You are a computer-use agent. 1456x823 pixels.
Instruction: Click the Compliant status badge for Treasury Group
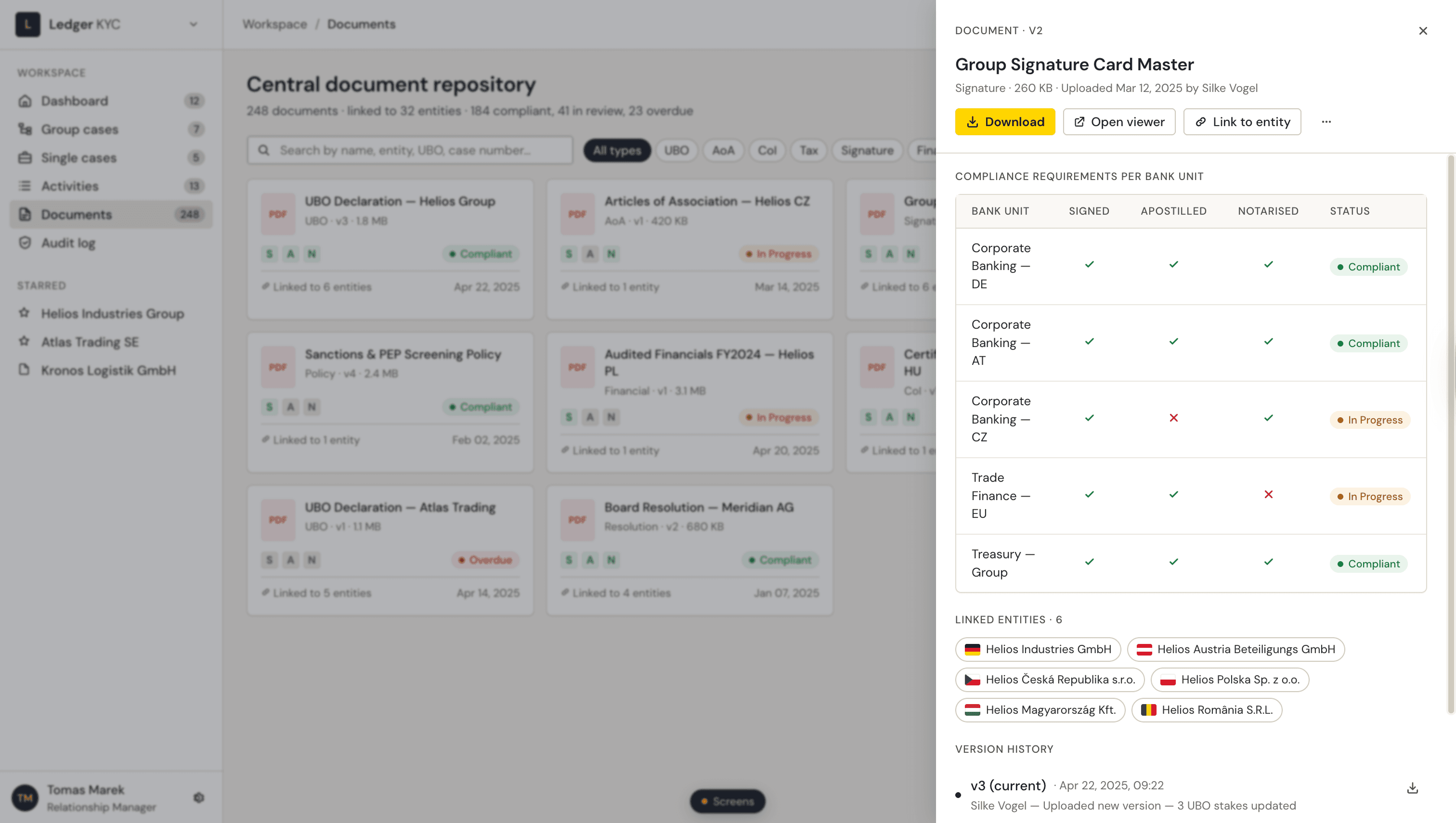tap(1368, 564)
